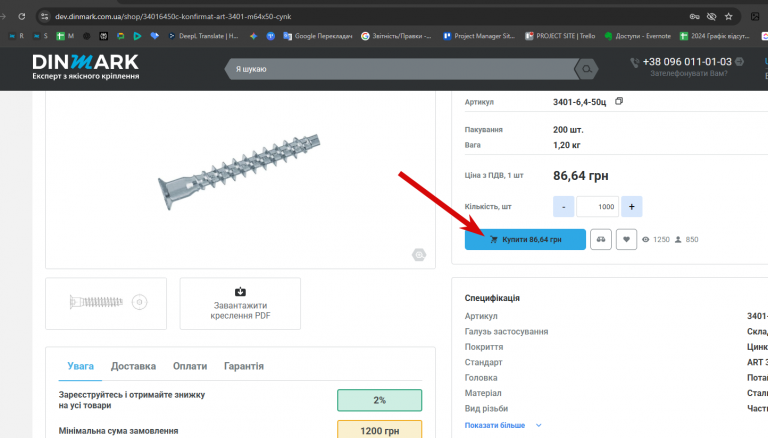This screenshot has height=438, width=768.
Task: Bookmark this page with the star icon
Action: [x=728, y=16]
